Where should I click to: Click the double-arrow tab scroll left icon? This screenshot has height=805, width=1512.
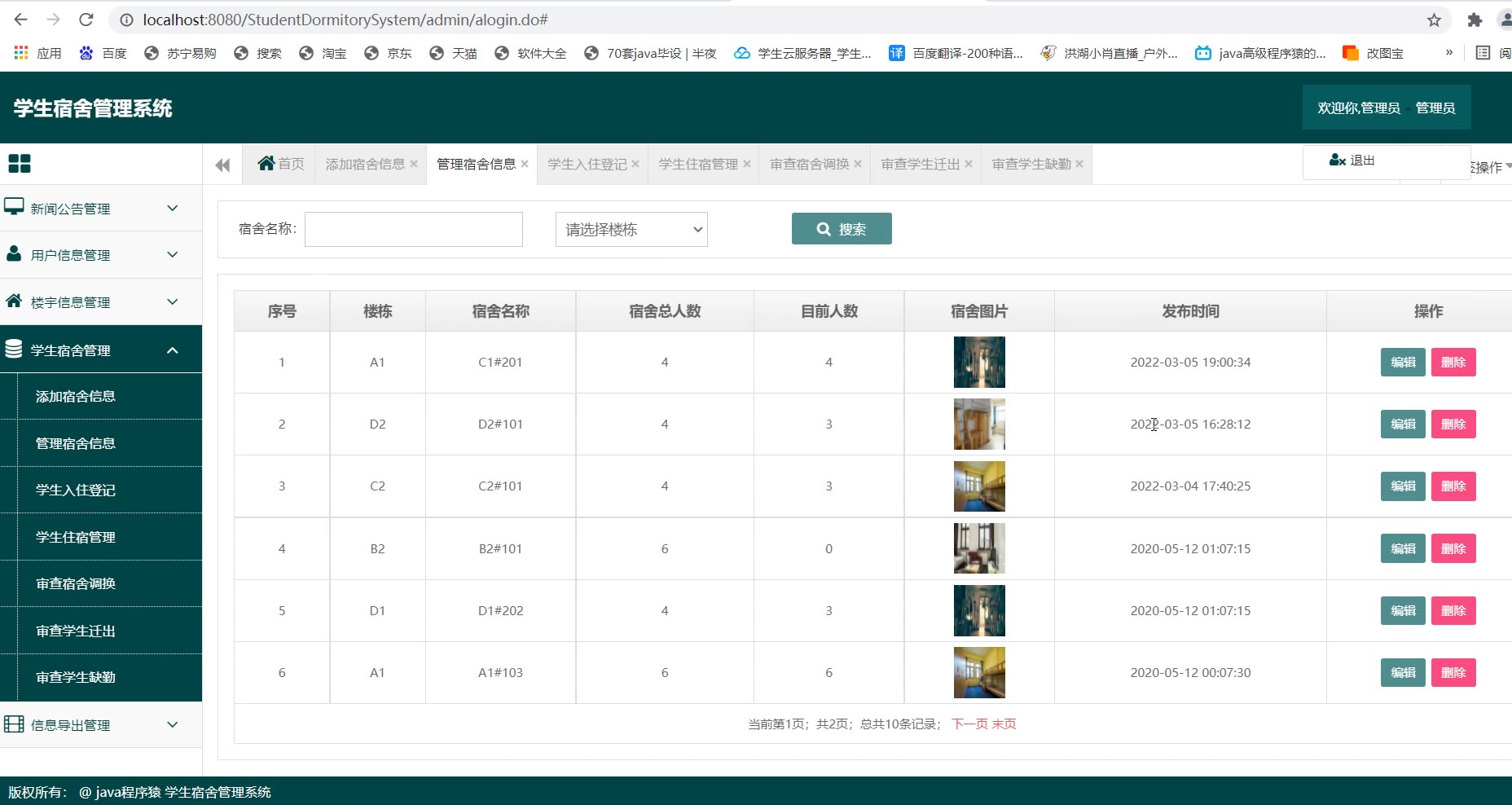tap(222, 165)
